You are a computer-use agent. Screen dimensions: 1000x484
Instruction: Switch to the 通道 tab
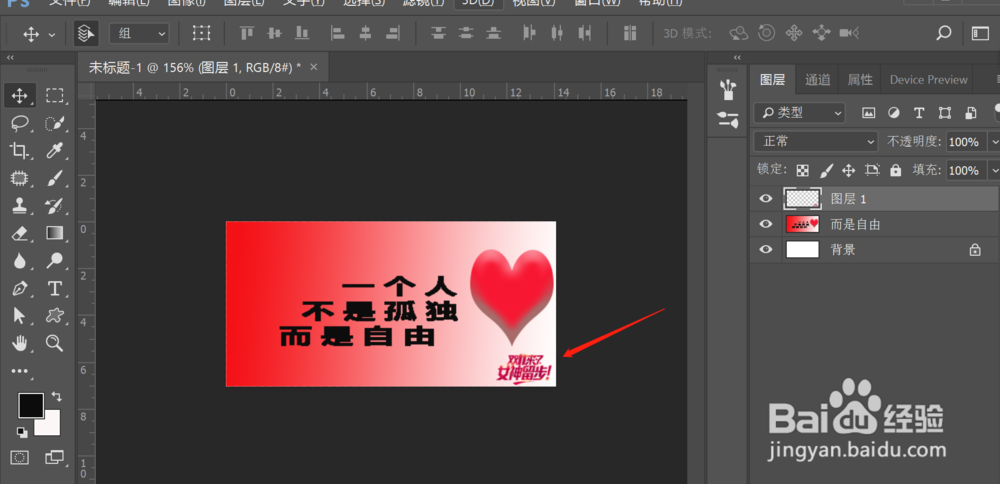coord(818,80)
